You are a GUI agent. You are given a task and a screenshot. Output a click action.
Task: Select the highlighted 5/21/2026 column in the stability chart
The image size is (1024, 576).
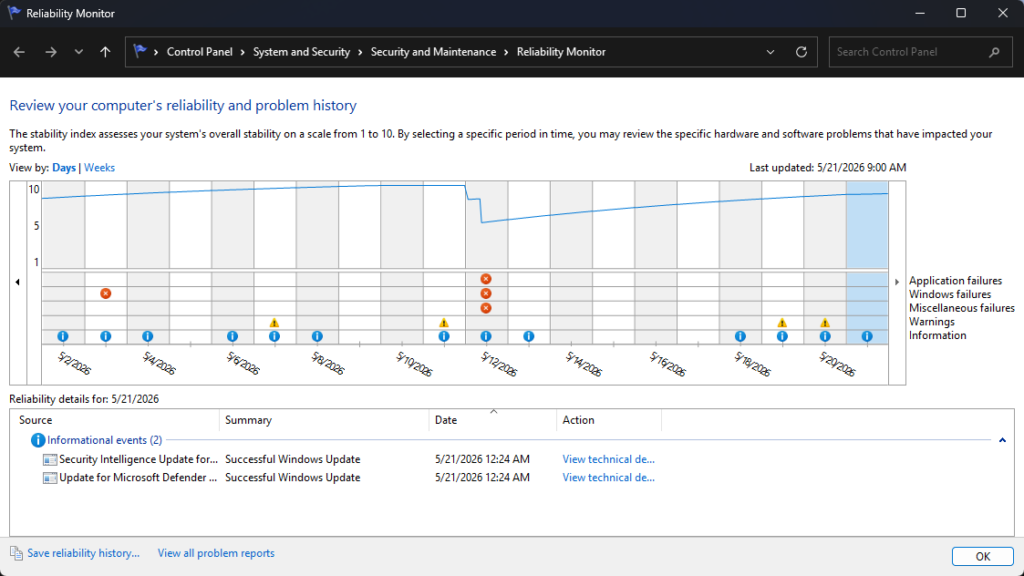867,225
